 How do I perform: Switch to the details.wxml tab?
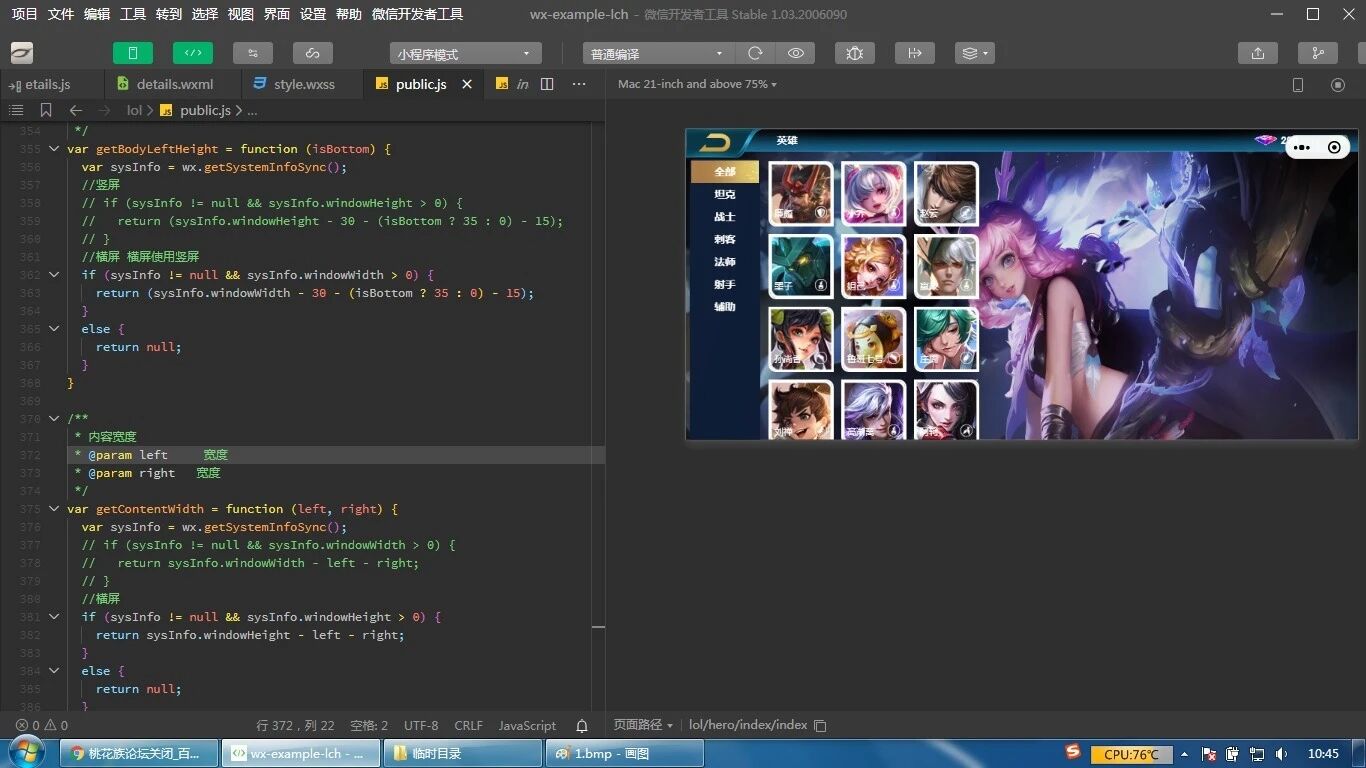click(x=174, y=84)
